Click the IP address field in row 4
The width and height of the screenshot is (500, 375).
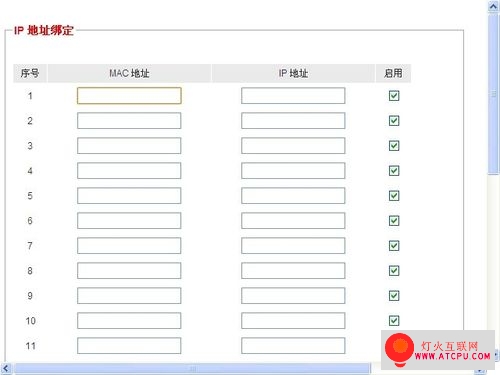pos(293,171)
